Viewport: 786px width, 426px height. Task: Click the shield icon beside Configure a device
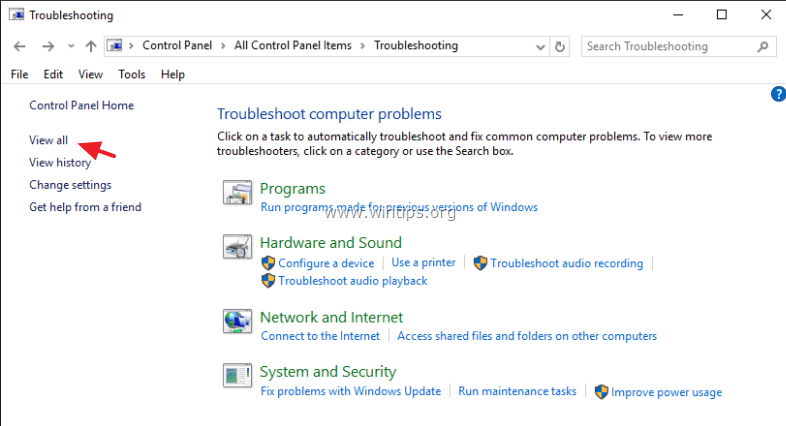tap(268, 263)
